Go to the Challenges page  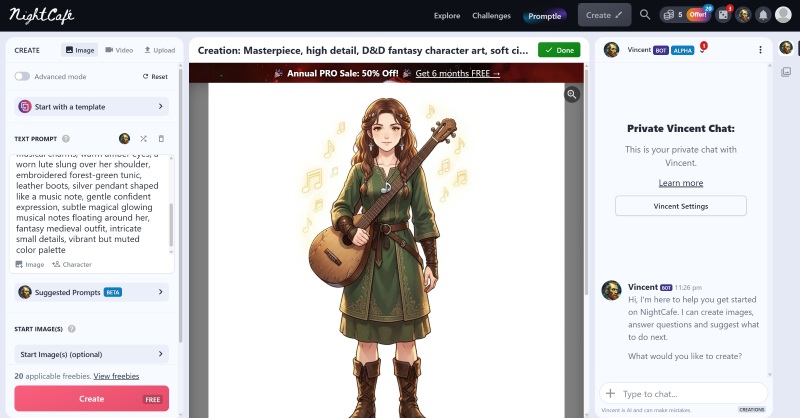click(491, 15)
